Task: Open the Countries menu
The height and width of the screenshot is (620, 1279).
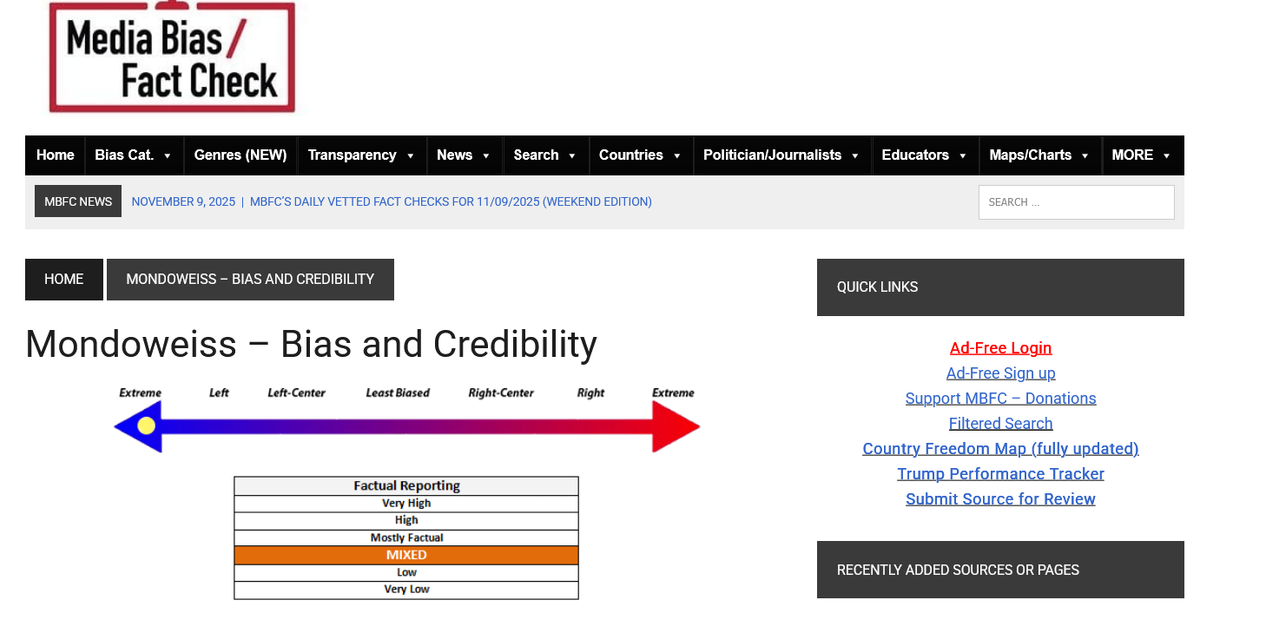Action: click(x=641, y=155)
